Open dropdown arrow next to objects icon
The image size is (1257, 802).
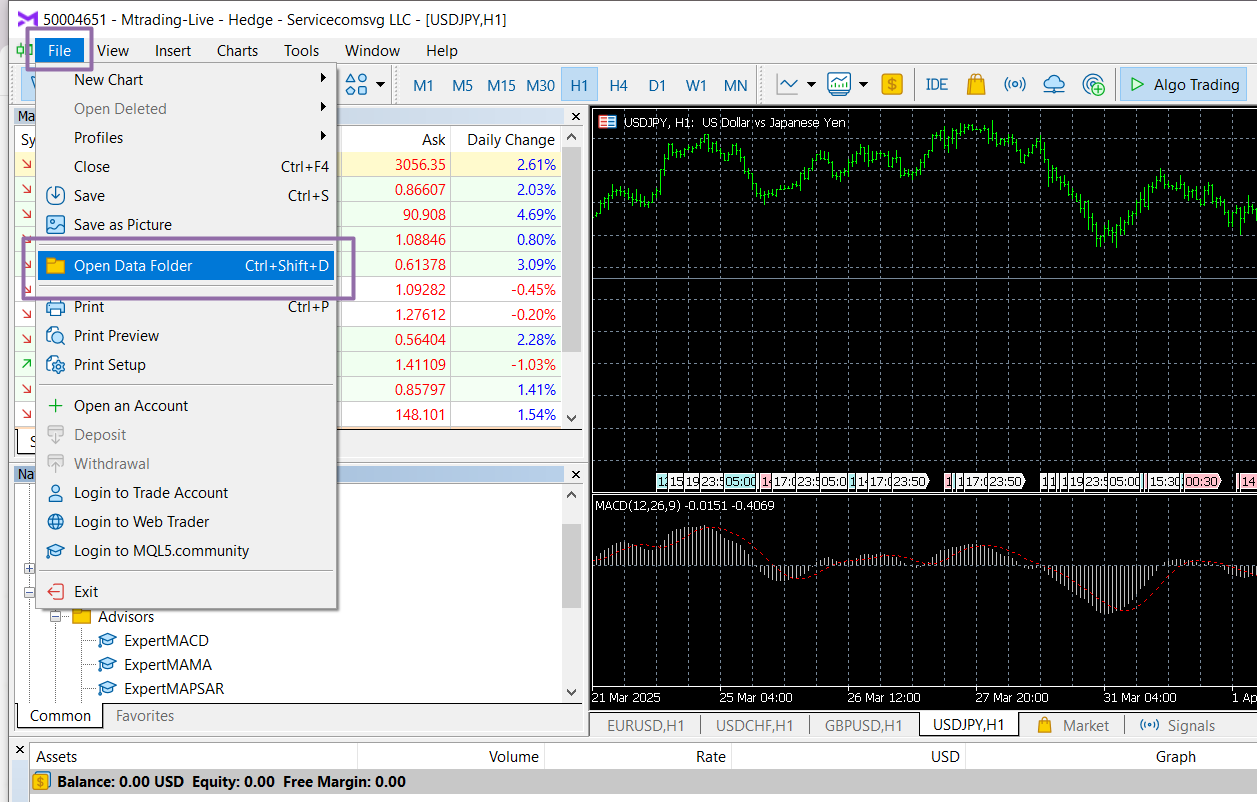click(381, 85)
